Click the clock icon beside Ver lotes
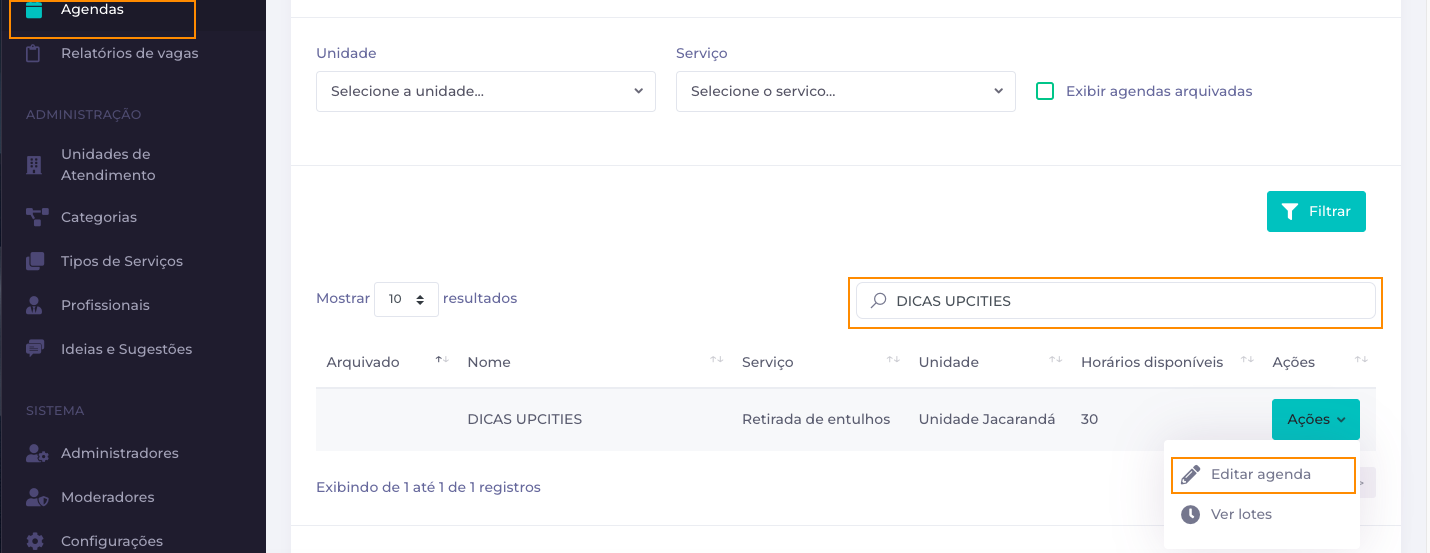This screenshot has height=553, width=1430. pos(1190,514)
